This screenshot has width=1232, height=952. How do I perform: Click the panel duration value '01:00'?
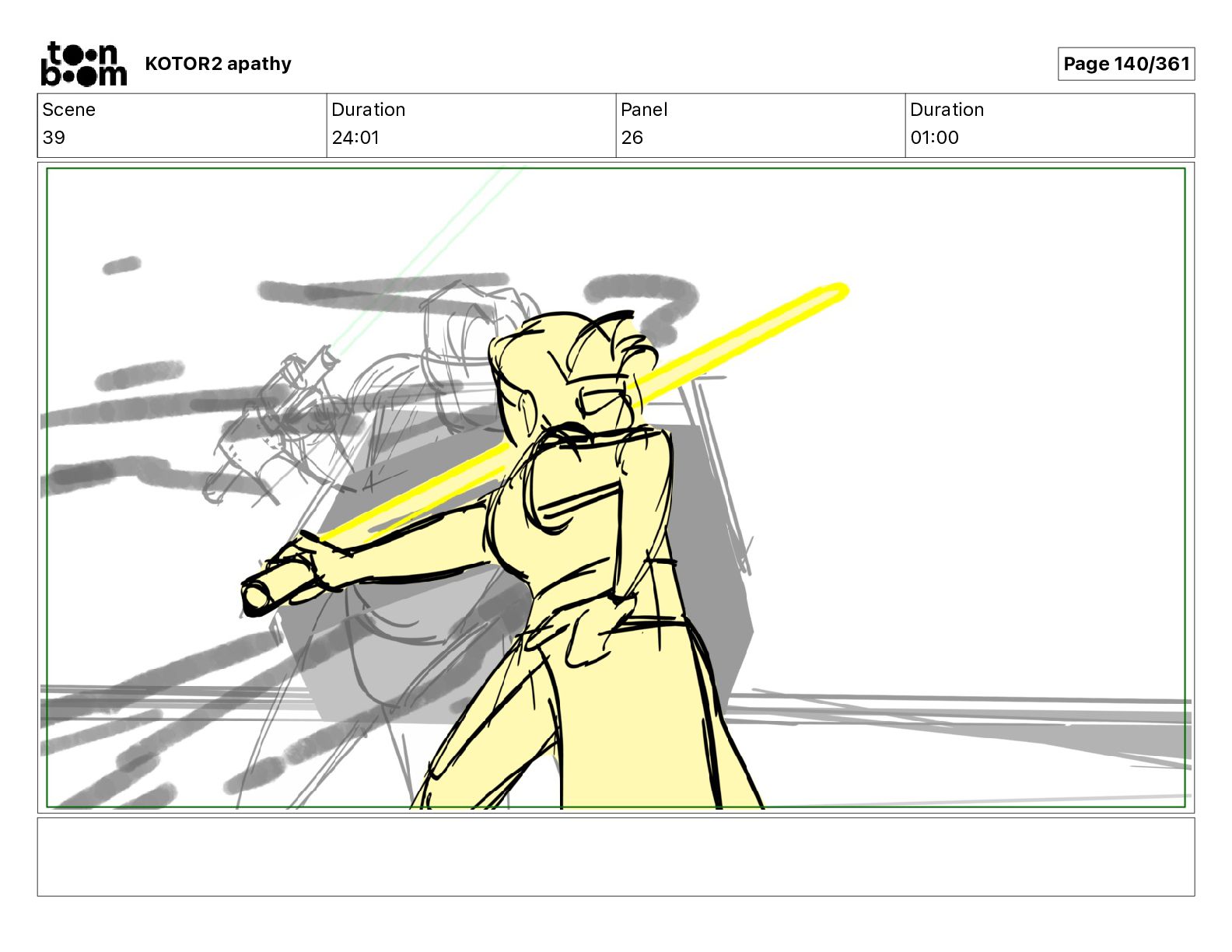tap(934, 138)
